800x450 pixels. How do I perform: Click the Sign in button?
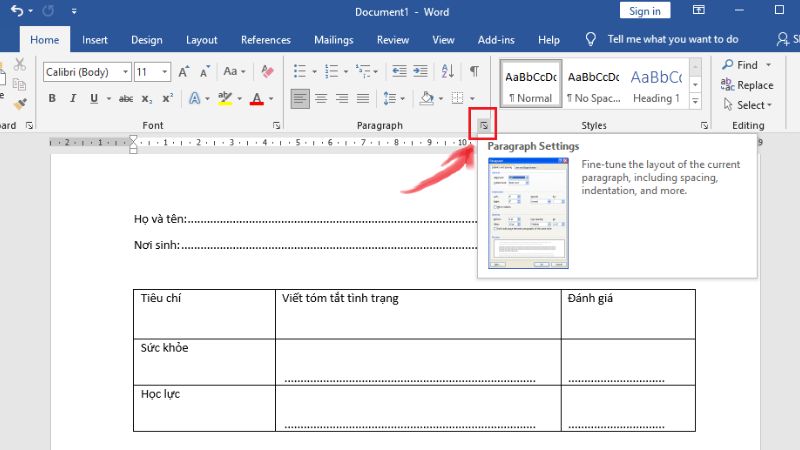(x=645, y=11)
